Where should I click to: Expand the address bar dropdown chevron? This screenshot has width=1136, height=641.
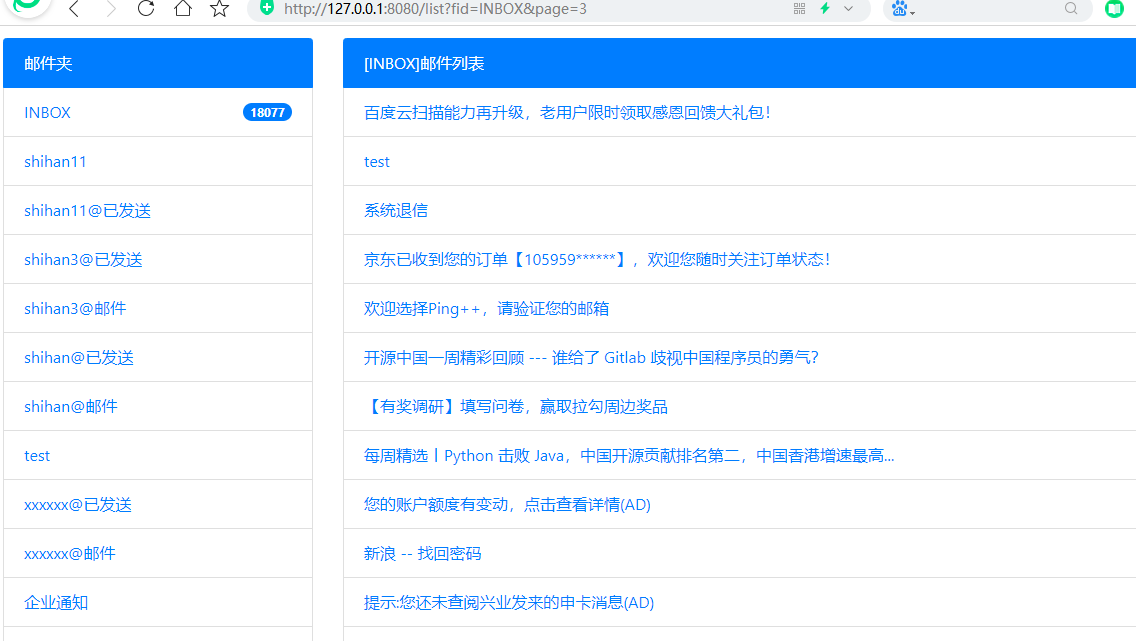coord(848,9)
